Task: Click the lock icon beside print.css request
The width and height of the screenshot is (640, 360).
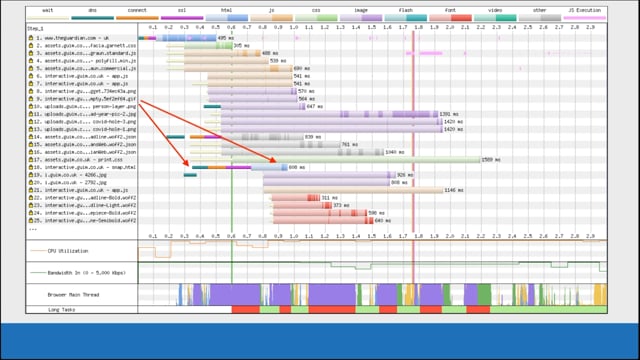Action: 31,160
